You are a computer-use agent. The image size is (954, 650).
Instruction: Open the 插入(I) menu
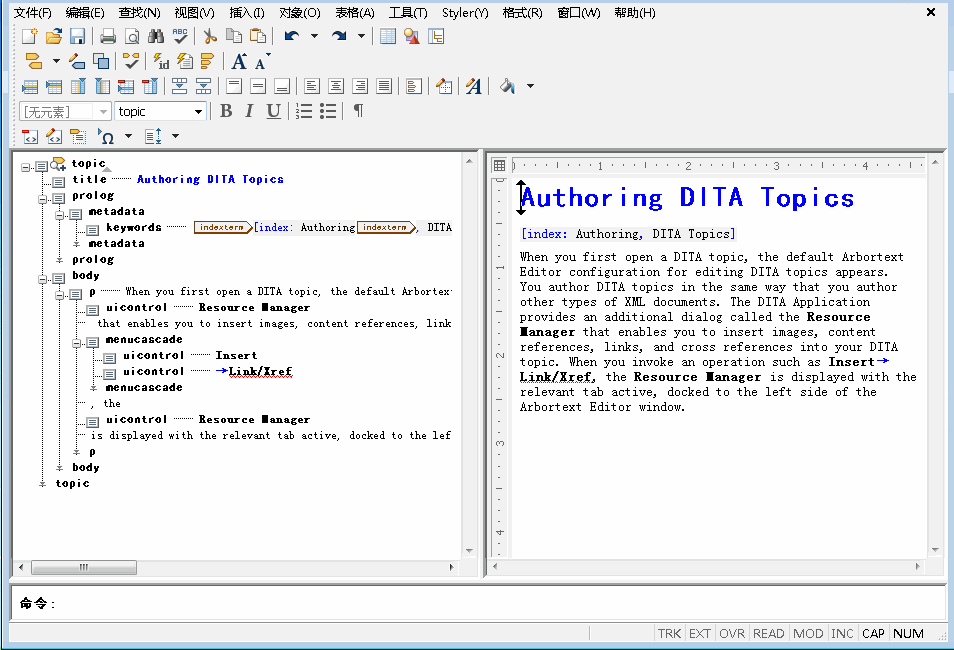point(247,13)
